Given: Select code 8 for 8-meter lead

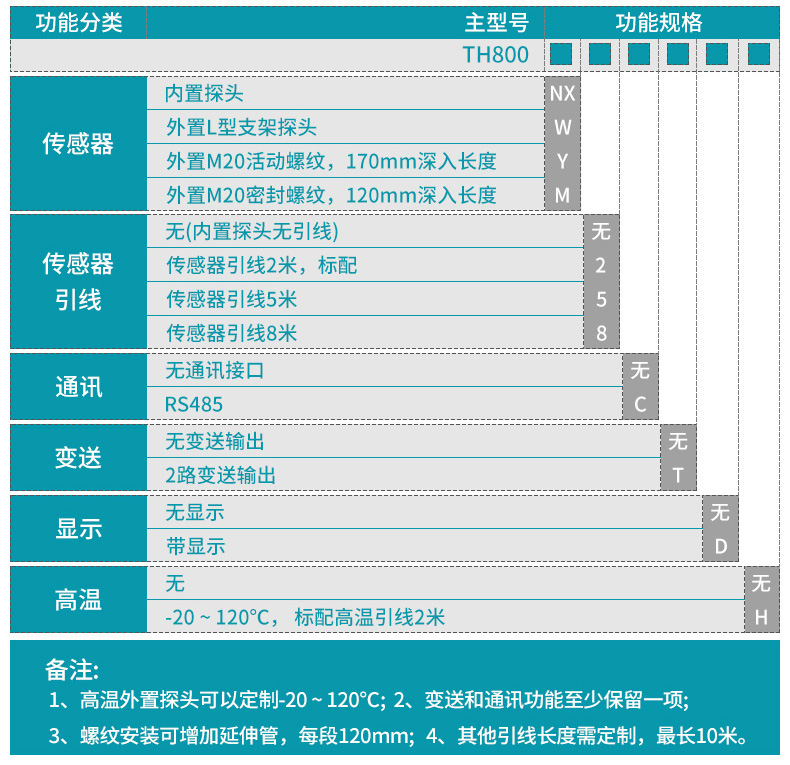Looking at the screenshot, I should (x=601, y=333).
